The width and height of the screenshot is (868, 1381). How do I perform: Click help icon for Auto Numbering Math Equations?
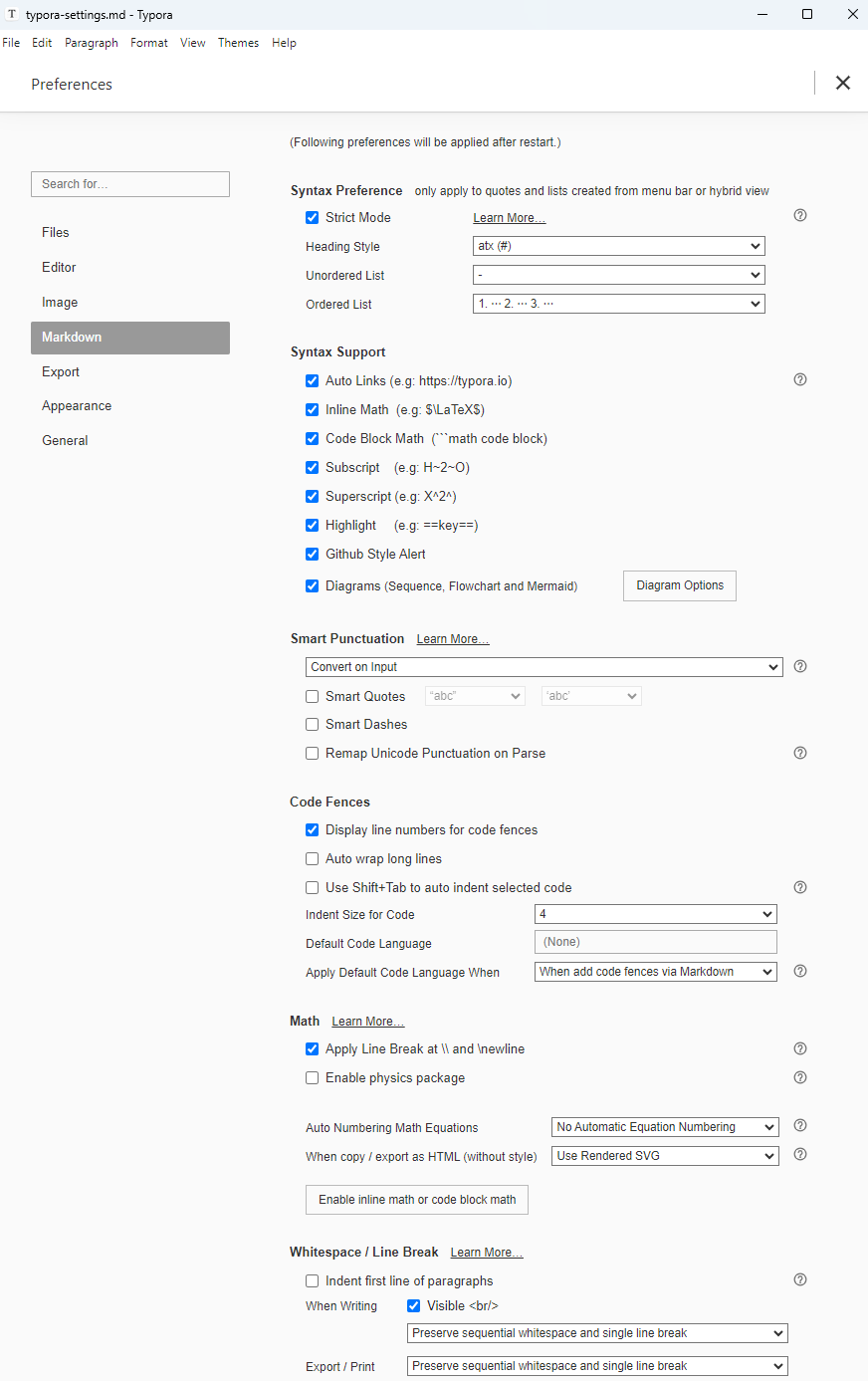tap(800, 1125)
